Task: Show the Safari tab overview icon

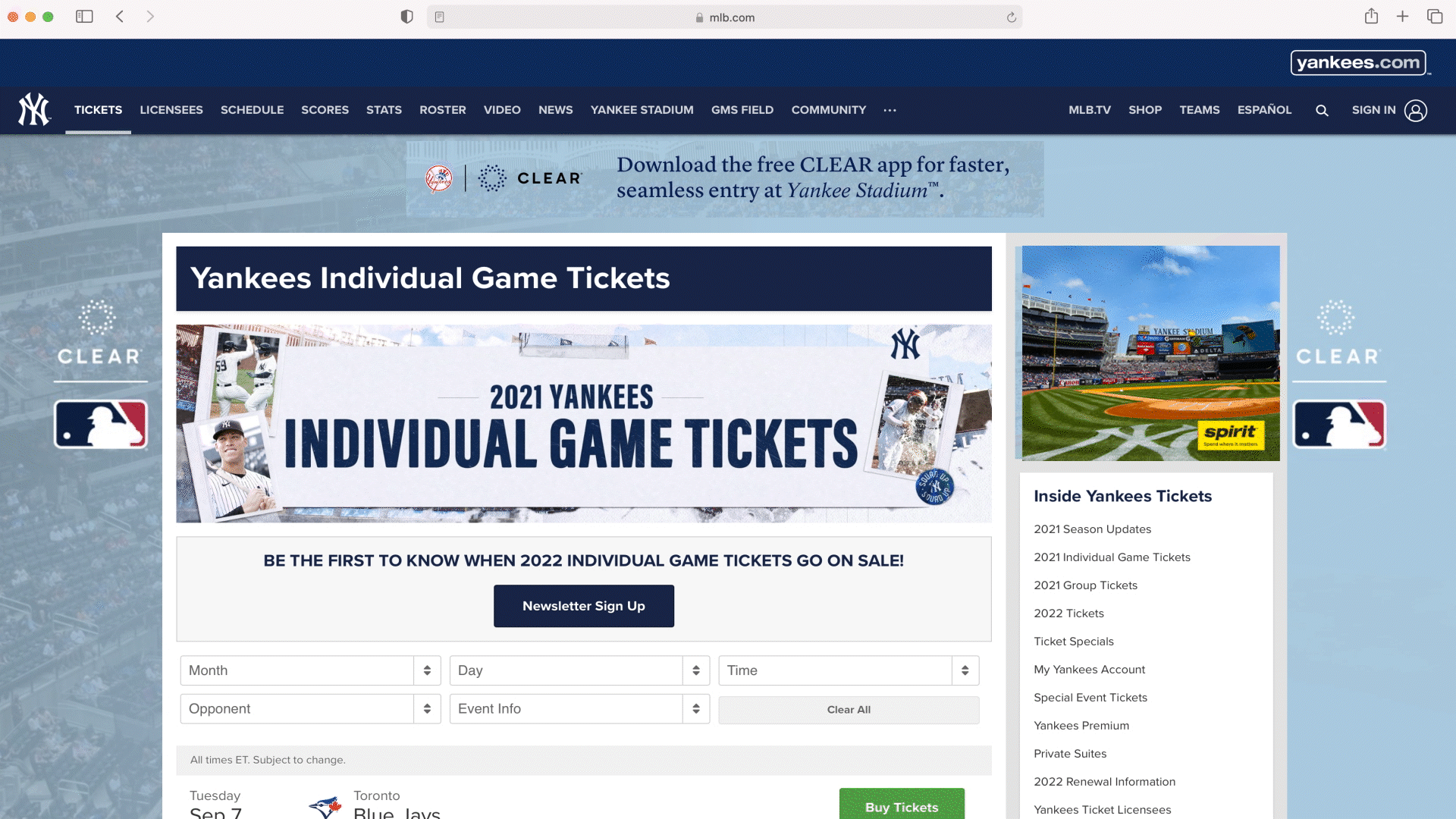Action: [x=1434, y=17]
